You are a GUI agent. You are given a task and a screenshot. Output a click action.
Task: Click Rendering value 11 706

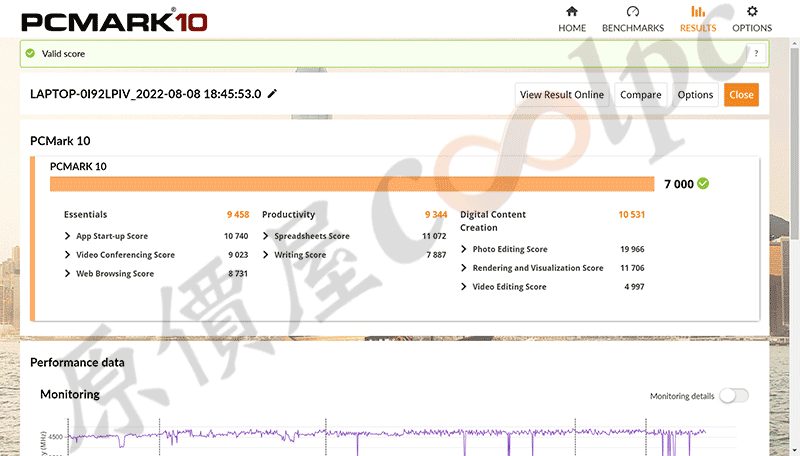(x=632, y=268)
